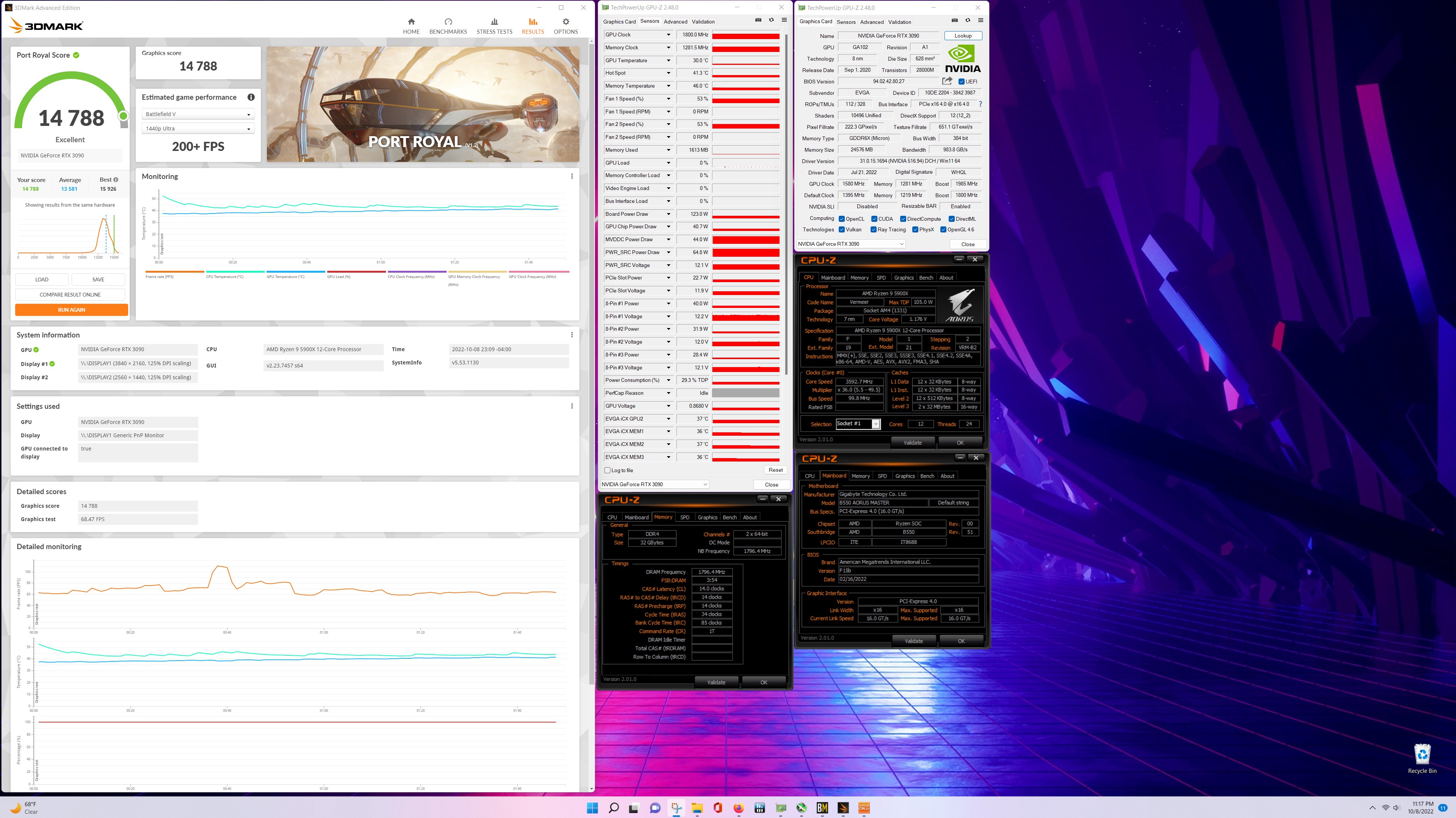
Task: Open Board Power Draw sensor dropdown arrow
Action: click(668, 214)
